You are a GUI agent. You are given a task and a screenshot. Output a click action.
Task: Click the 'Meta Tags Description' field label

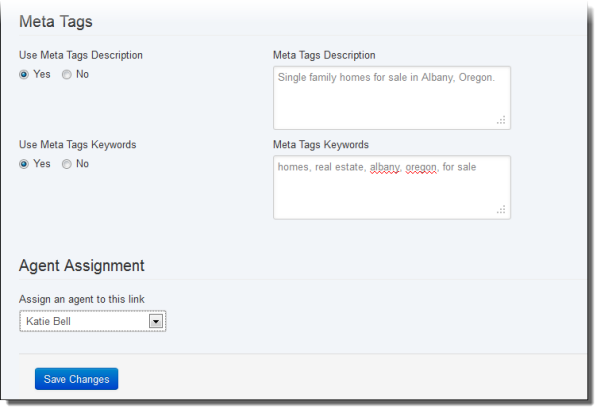click(x=324, y=55)
